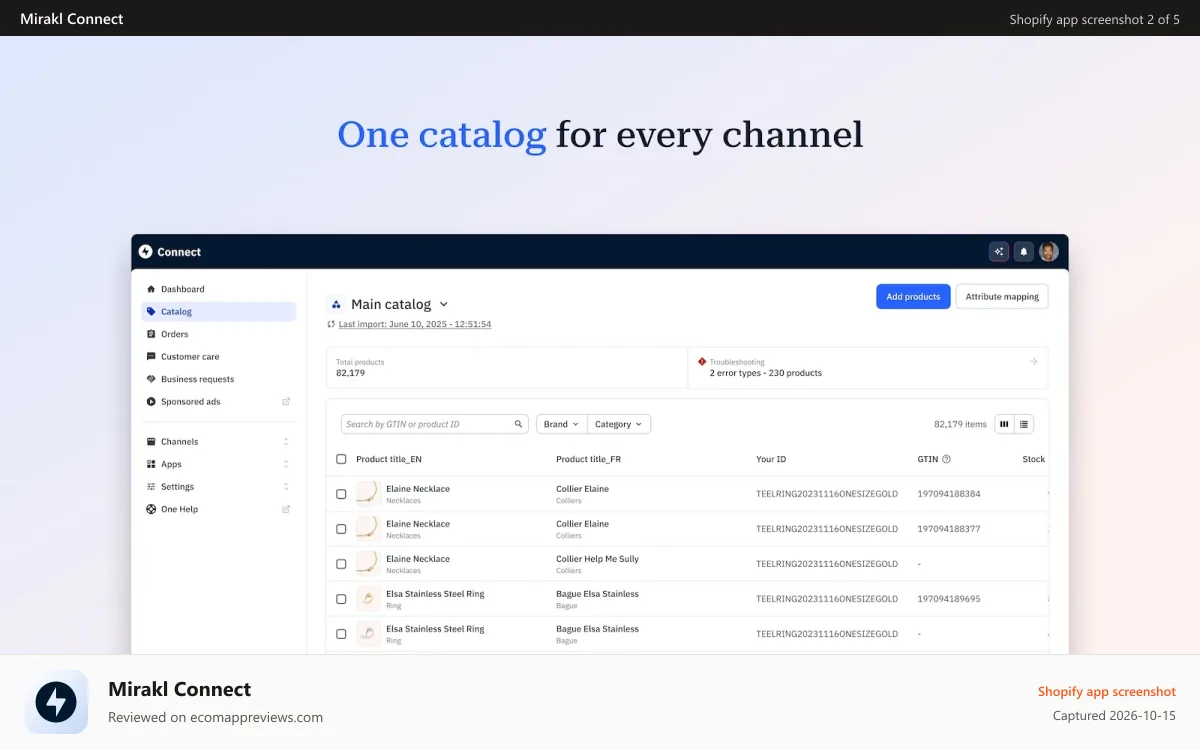Click GTIN value 197094189695
1200x750 pixels.
click(x=949, y=599)
